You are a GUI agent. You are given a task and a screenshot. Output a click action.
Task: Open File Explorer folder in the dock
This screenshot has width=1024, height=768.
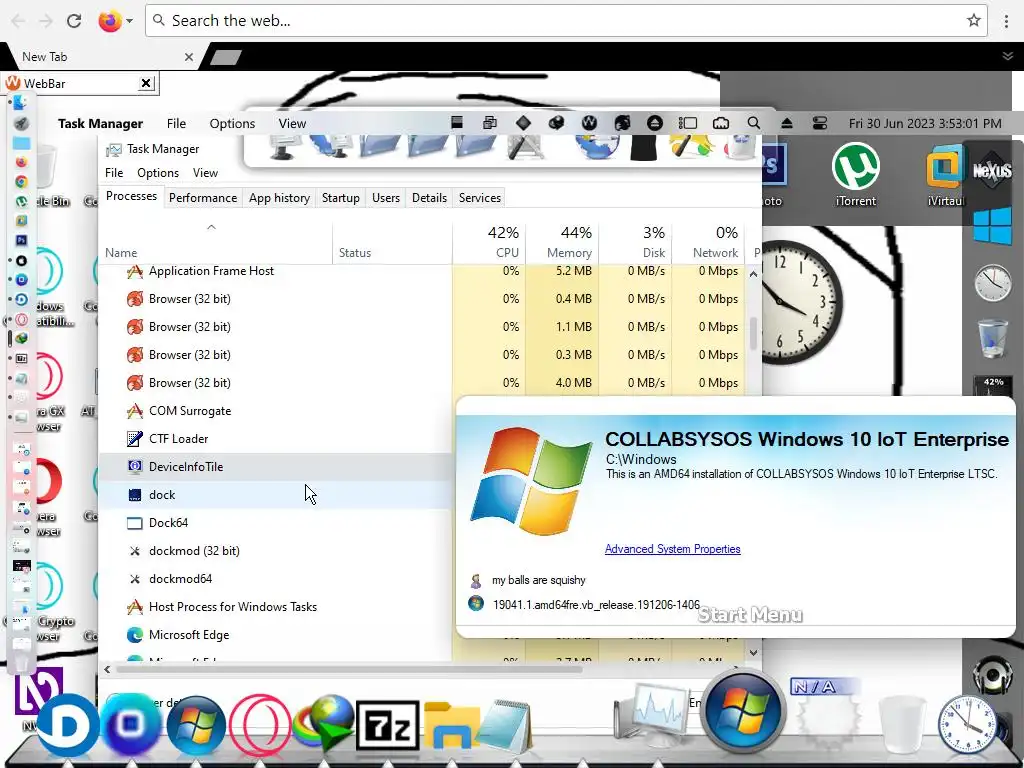[x=452, y=724]
